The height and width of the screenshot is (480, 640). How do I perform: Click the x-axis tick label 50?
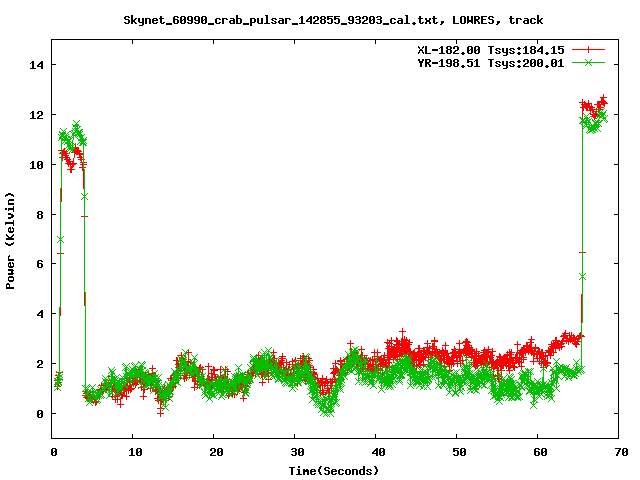click(x=457, y=452)
